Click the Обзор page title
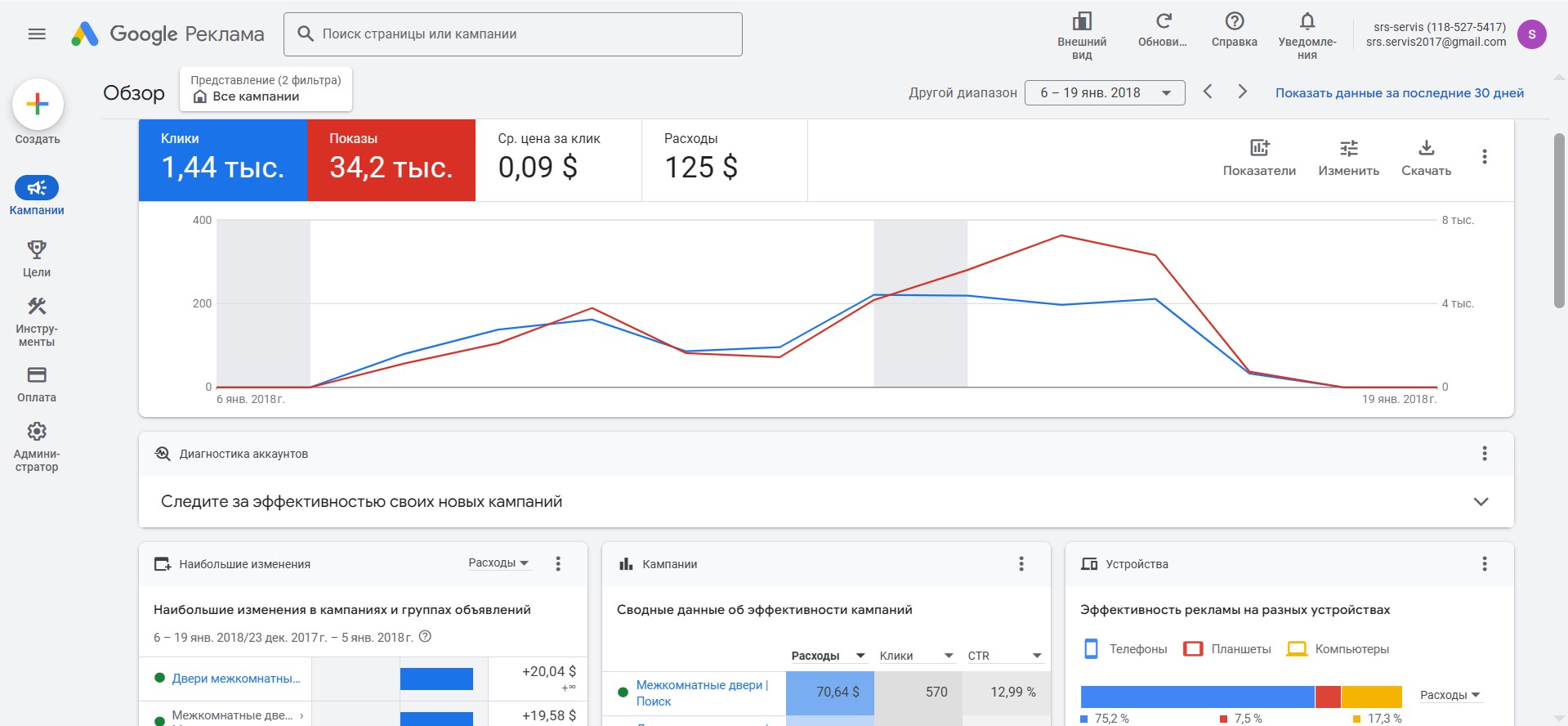The image size is (1568, 726). 134,93
